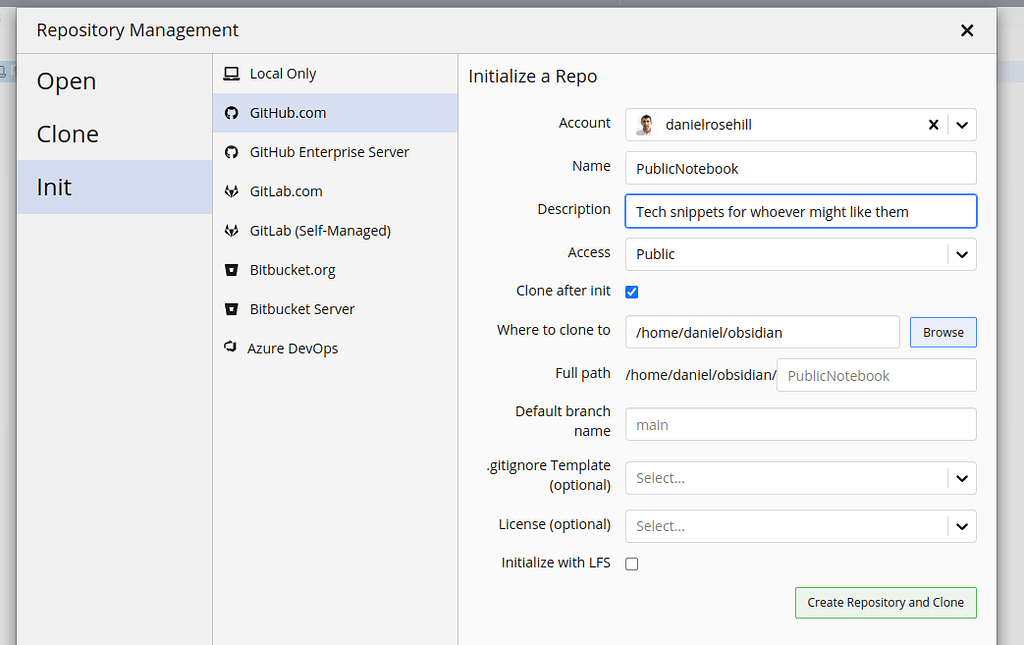Click the GitHub Enterprise Server icon
Image resolution: width=1024 pixels, height=645 pixels.
232,152
